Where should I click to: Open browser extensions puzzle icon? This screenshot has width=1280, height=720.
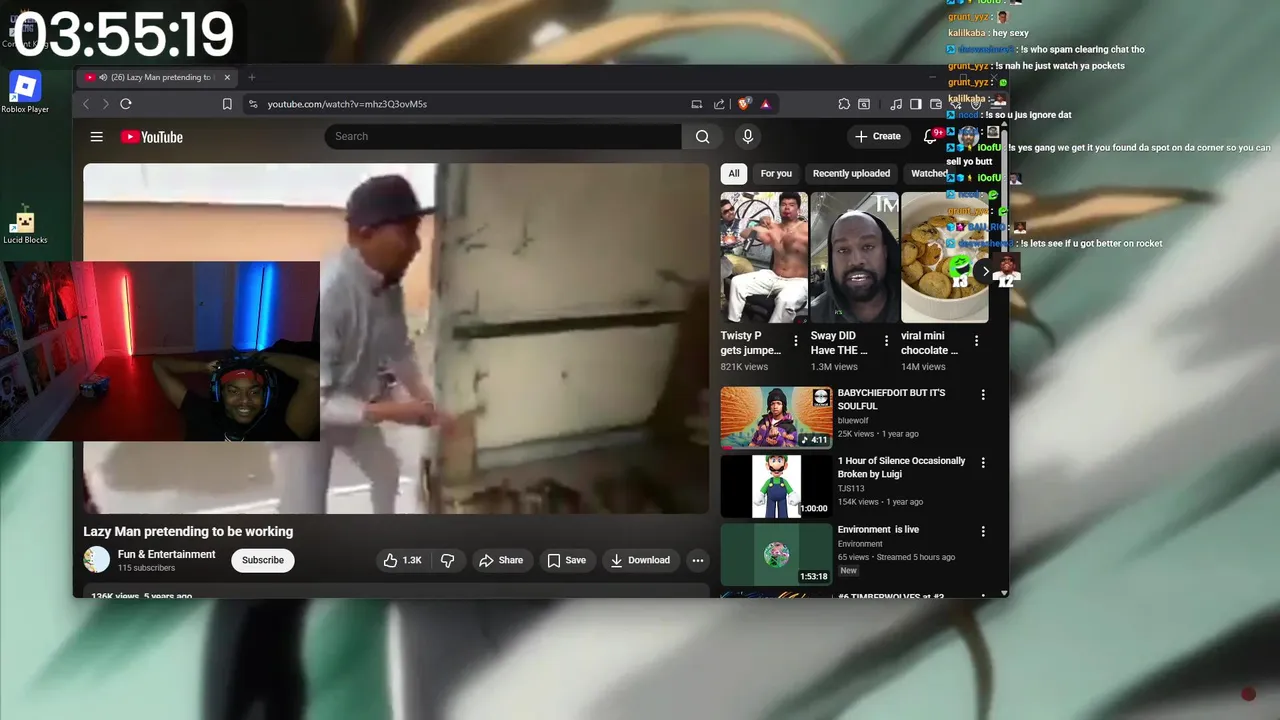844,104
